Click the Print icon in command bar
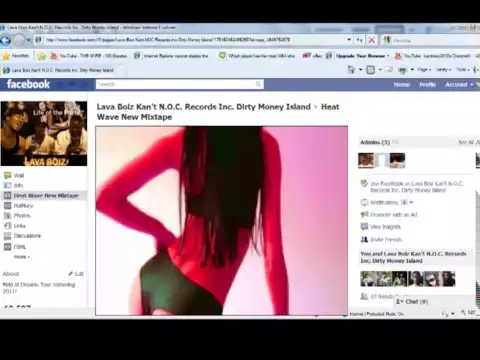 pos(403,70)
